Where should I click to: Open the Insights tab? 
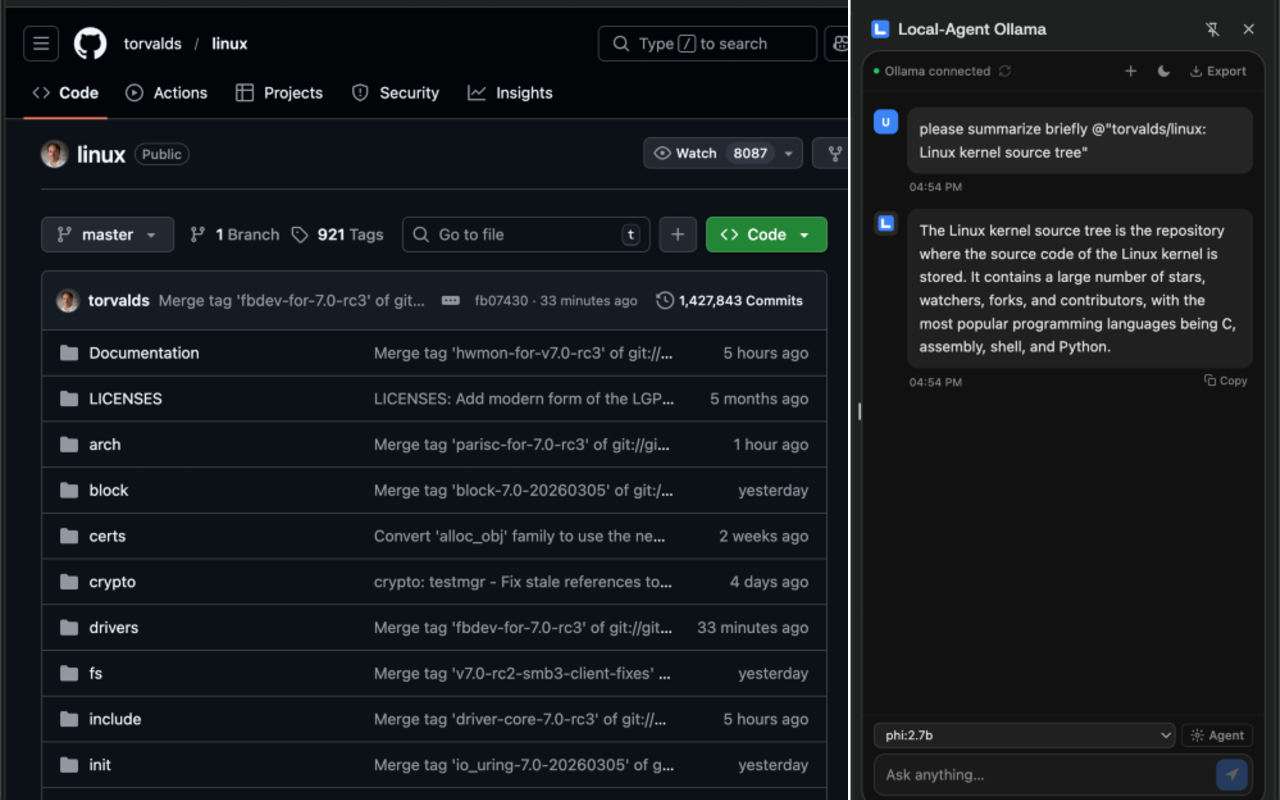pos(510,93)
